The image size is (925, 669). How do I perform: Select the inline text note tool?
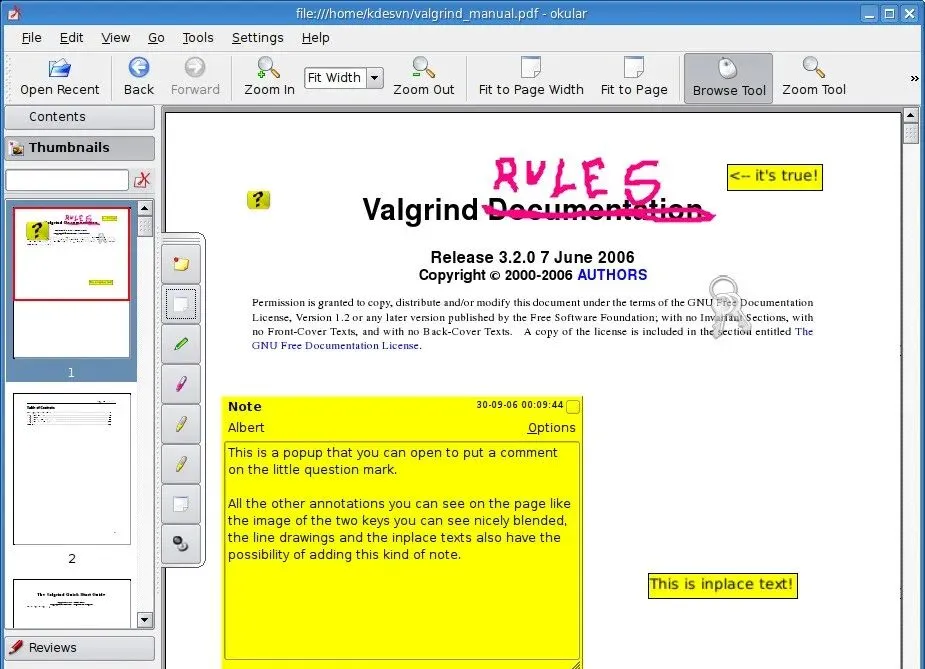pos(181,304)
